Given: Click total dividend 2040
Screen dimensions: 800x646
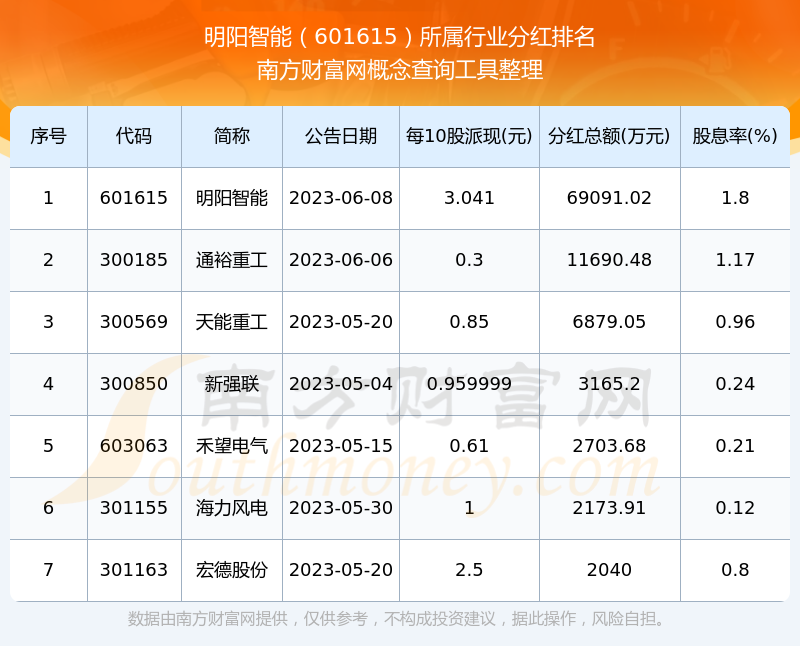Looking at the screenshot, I should point(609,570).
